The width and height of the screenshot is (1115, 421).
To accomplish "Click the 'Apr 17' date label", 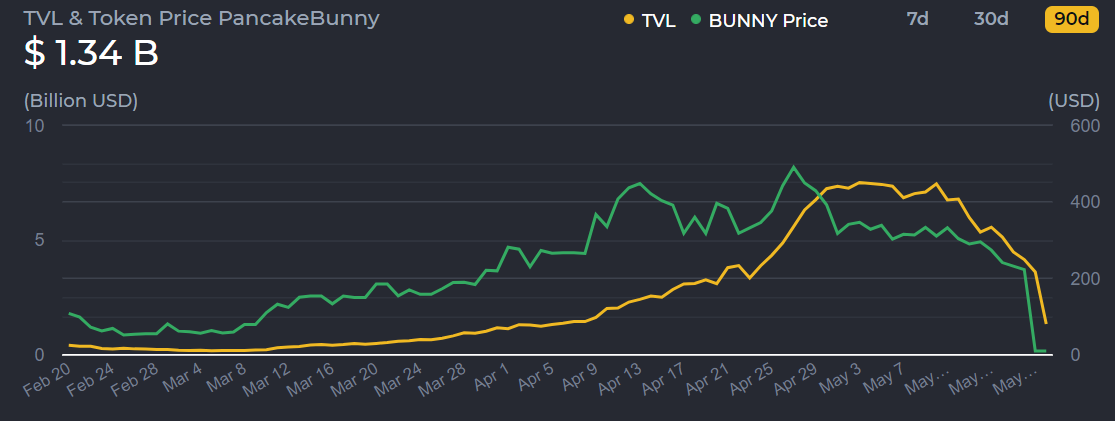I will coord(665,378).
